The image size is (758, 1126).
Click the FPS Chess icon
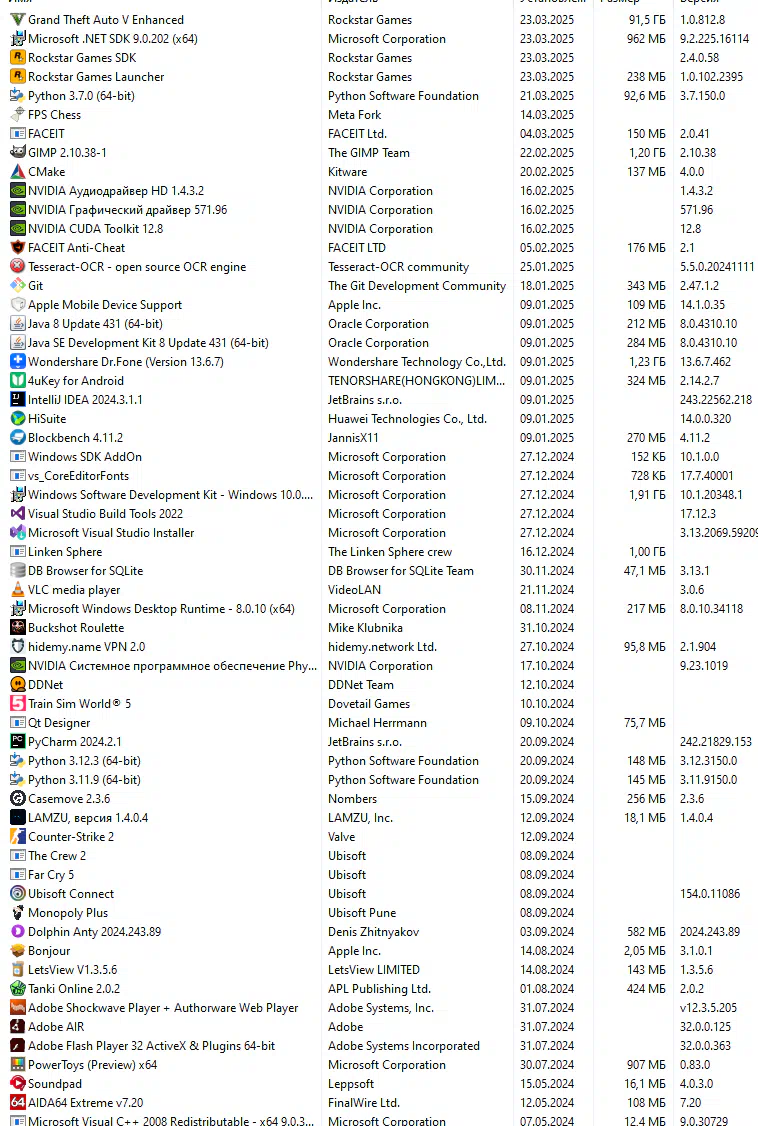(x=17, y=114)
